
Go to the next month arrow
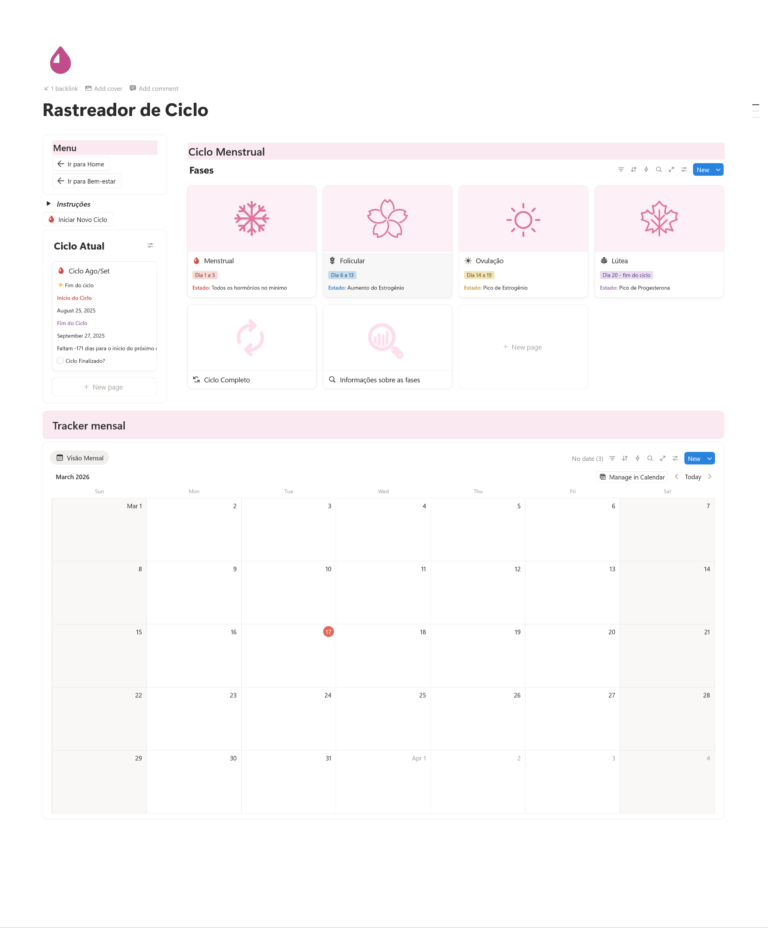point(710,477)
